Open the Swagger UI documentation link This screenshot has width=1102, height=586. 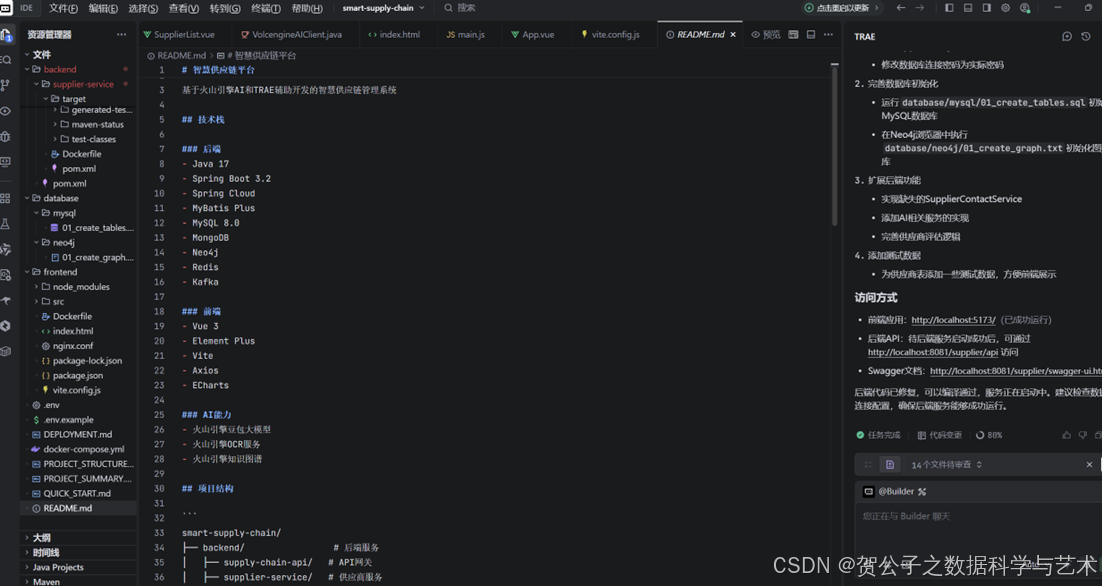point(1016,371)
